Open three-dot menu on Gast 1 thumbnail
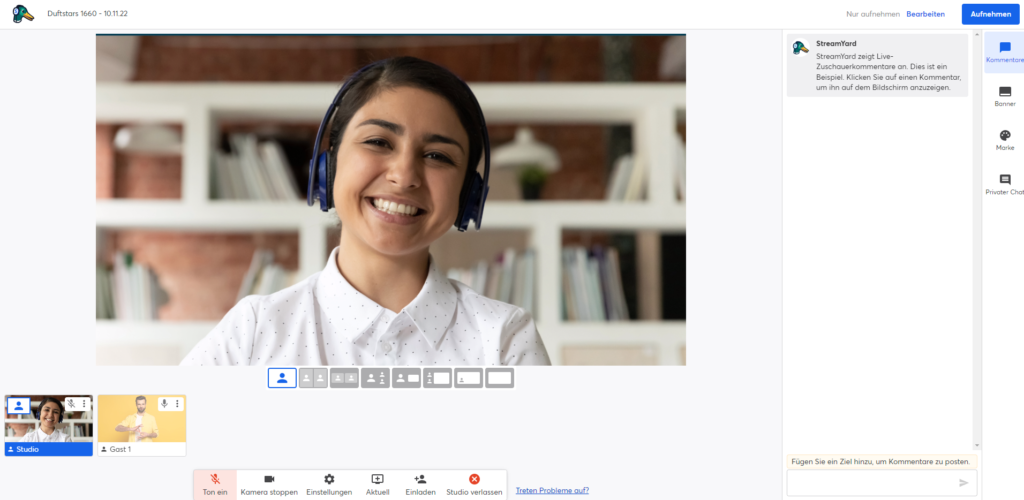Screen dimensions: 1024x500 [x=177, y=404]
